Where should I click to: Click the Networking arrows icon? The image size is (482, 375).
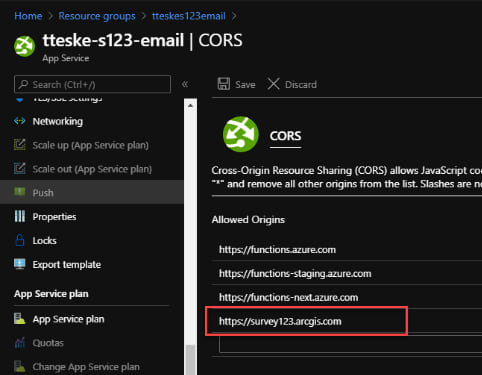(20, 121)
